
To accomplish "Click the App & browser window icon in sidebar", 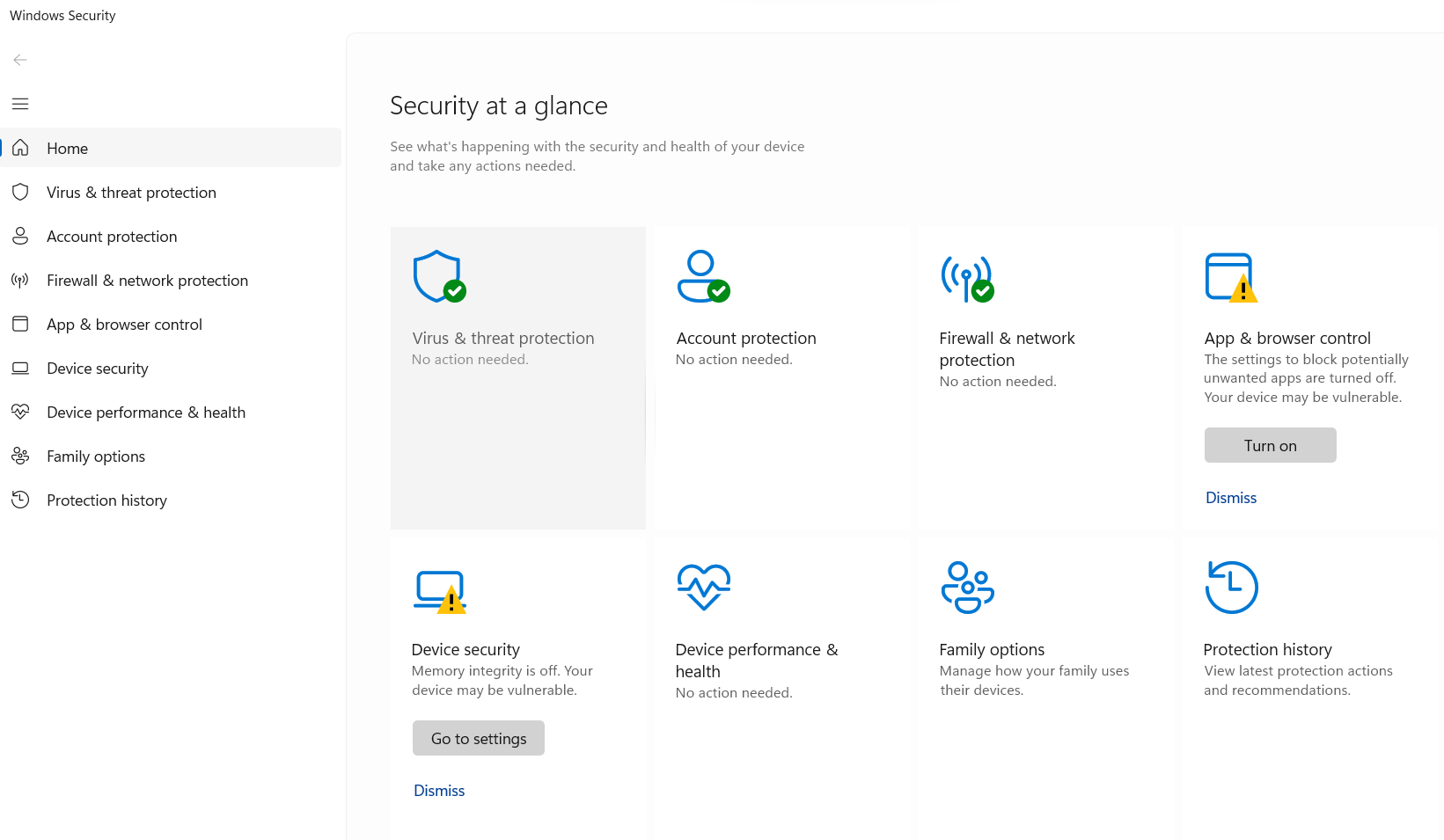I will (x=20, y=324).
